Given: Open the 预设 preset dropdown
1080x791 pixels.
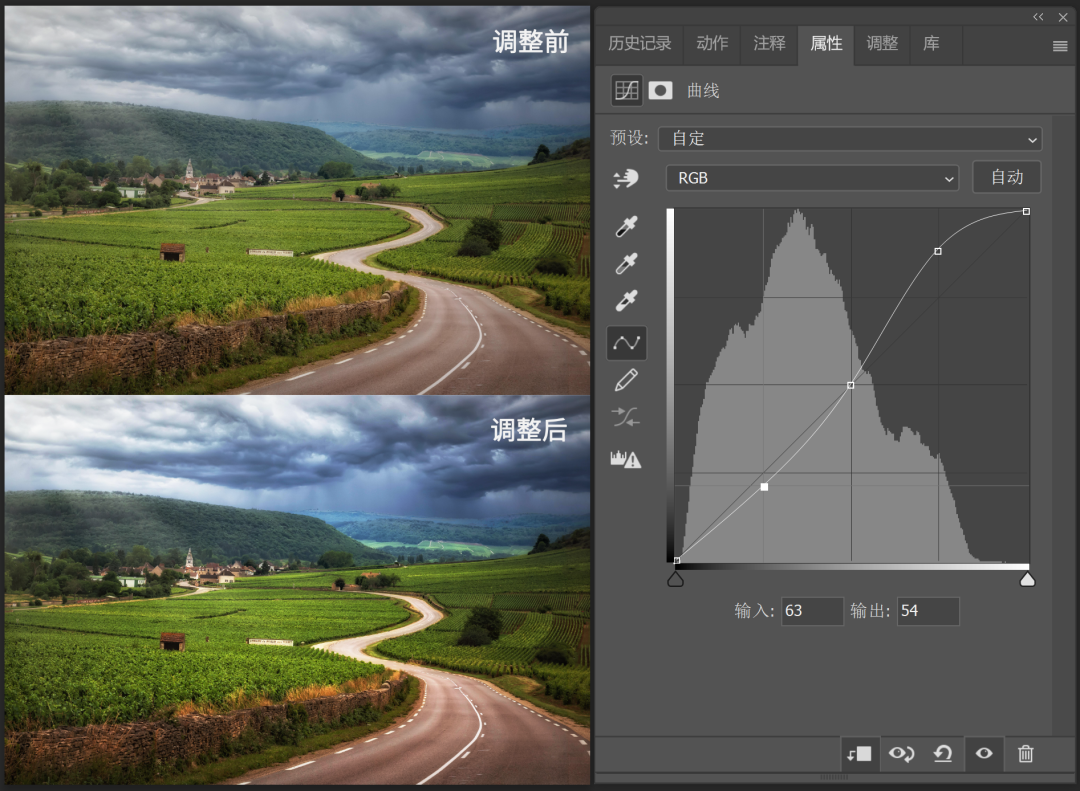Looking at the screenshot, I should 850,138.
